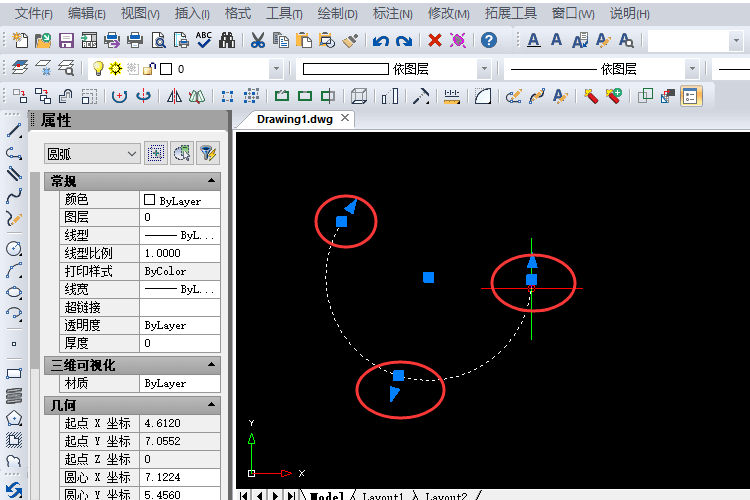The width and height of the screenshot is (750, 500).
Task: Open the color control 依图层 dropdown
Action: click(x=484, y=69)
